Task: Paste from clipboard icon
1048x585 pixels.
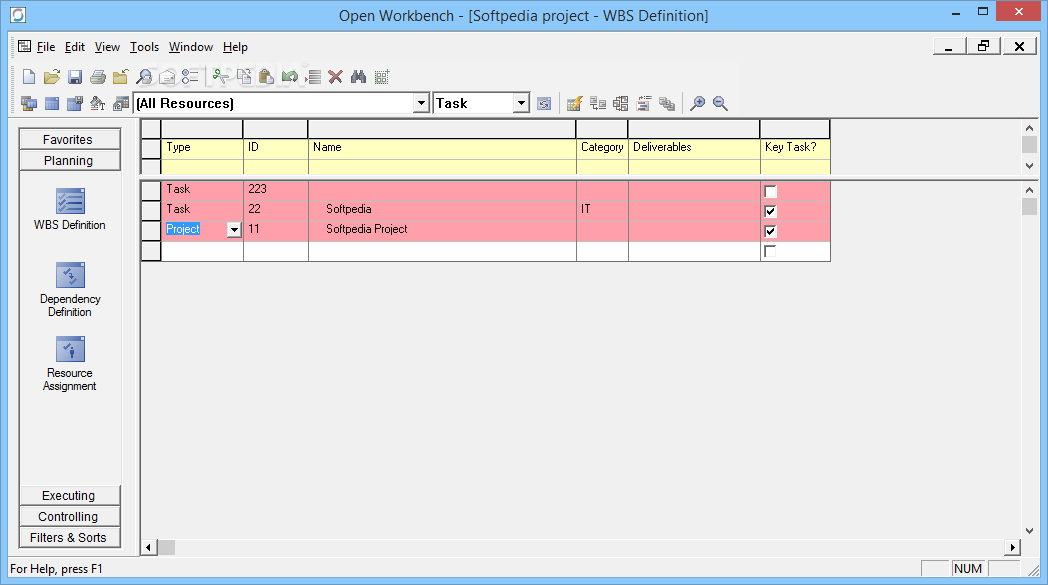Action: 267,77
